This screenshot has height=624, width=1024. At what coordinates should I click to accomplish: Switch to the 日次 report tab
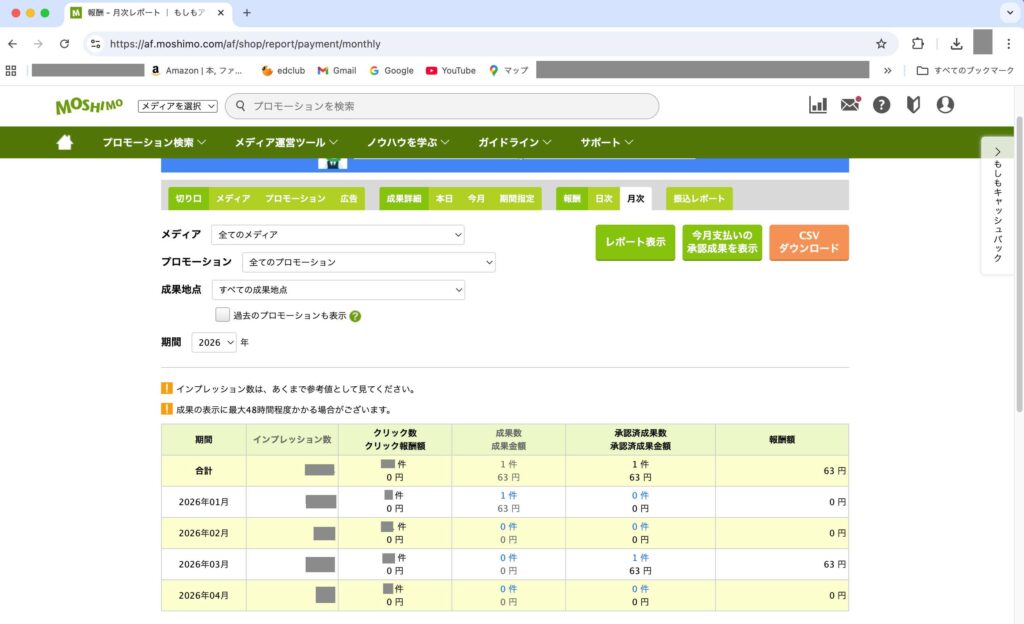click(x=603, y=199)
